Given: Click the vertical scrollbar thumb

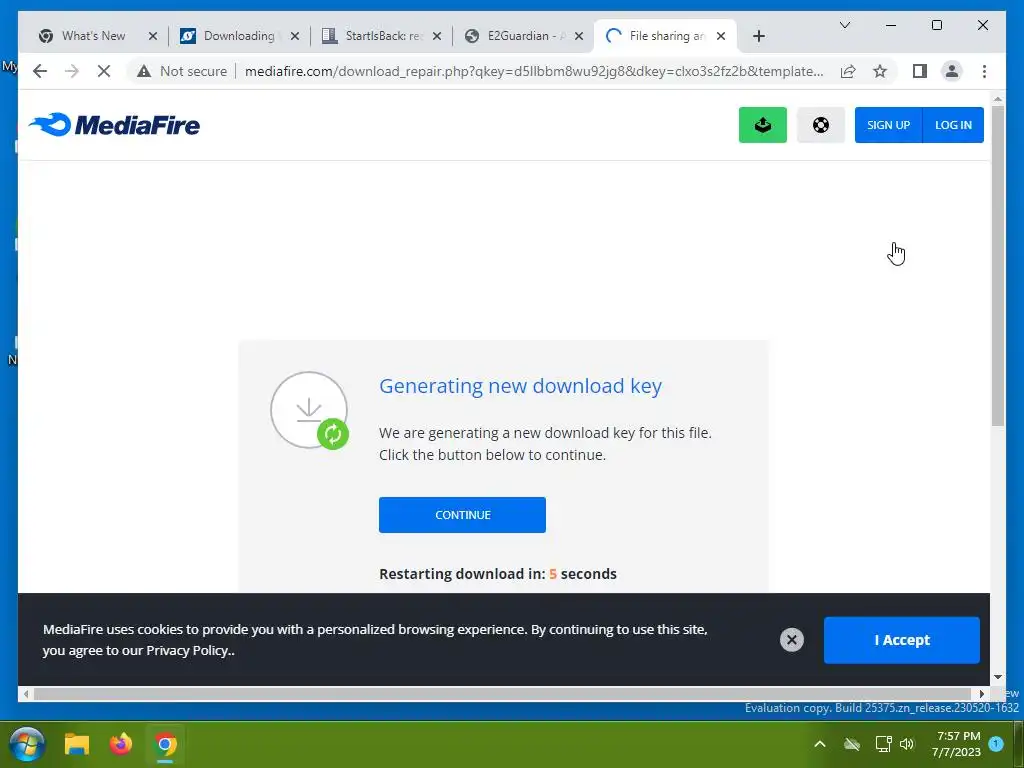Looking at the screenshot, I should [997, 266].
